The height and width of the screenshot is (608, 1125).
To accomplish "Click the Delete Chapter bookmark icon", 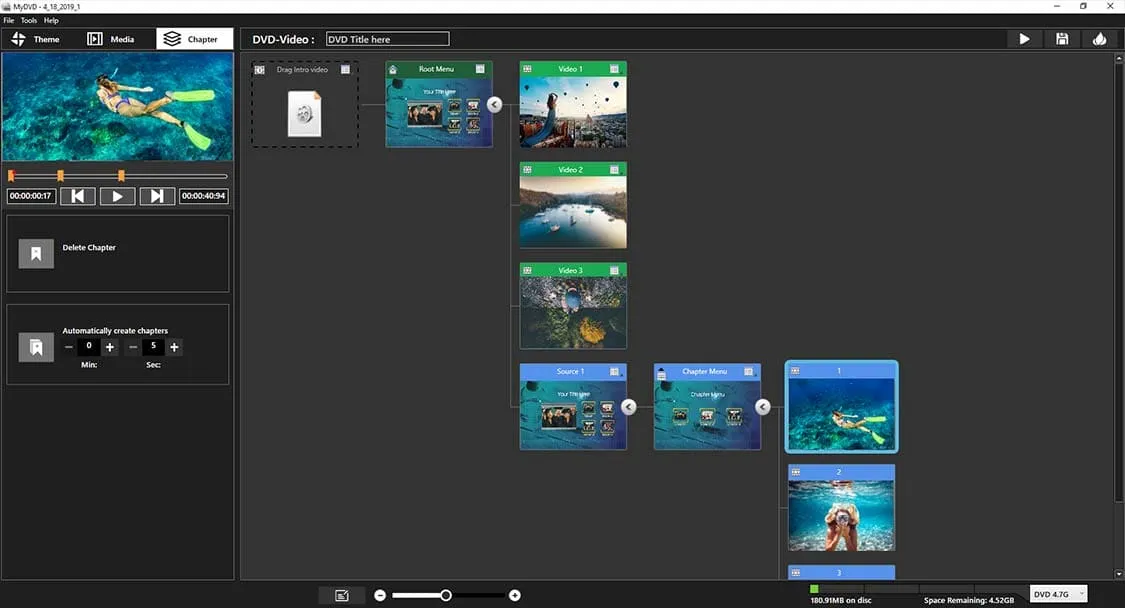I will pyautogui.click(x=36, y=253).
